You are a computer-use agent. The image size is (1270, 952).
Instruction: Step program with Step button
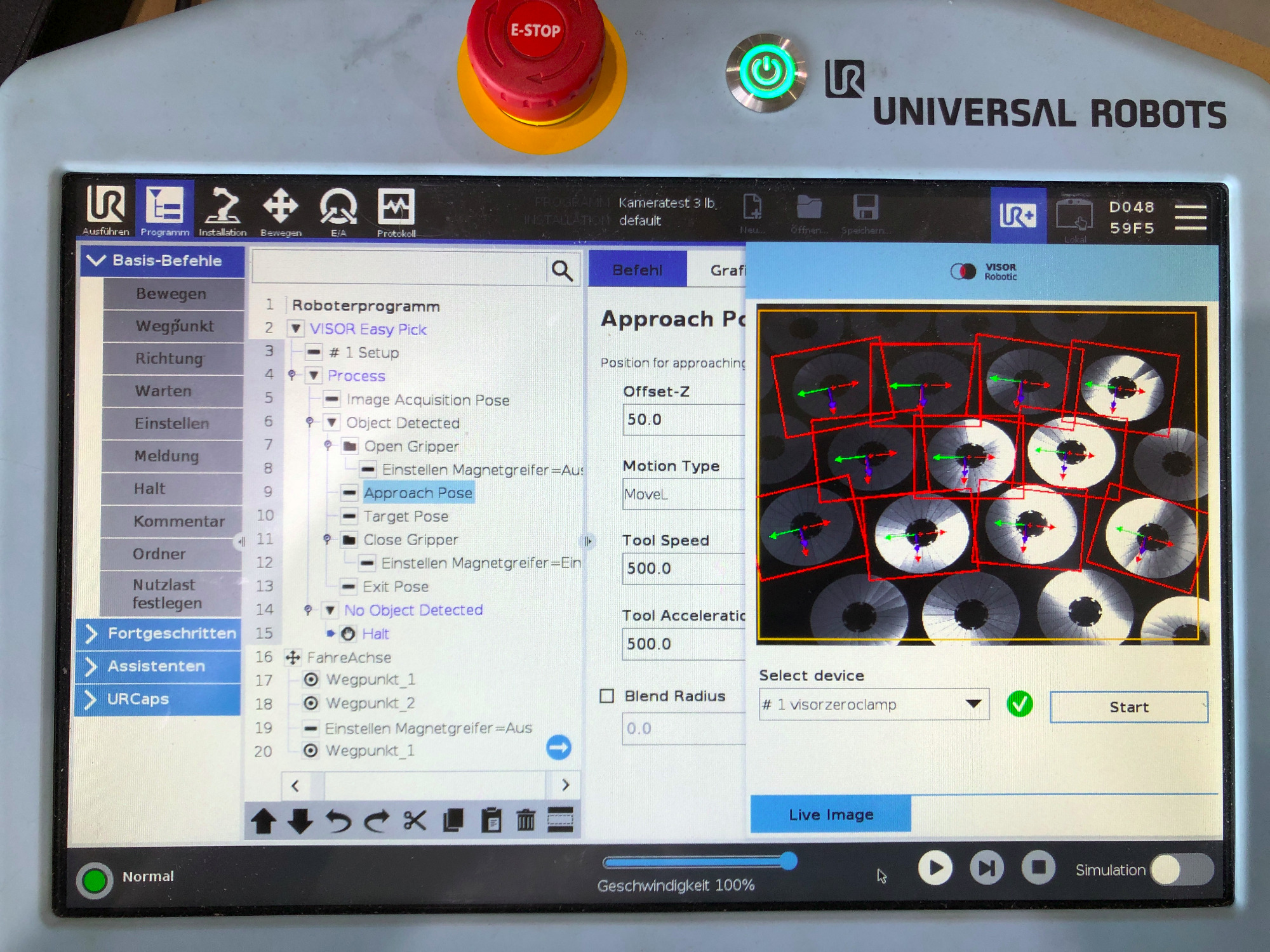(x=986, y=868)
